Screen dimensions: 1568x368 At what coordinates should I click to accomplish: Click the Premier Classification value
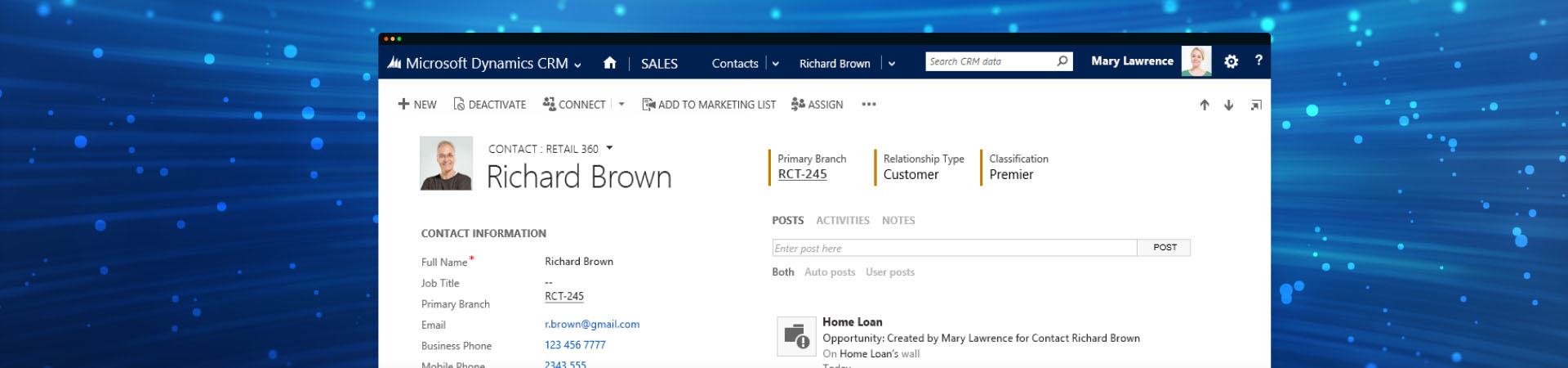[x=1011, y=174]
